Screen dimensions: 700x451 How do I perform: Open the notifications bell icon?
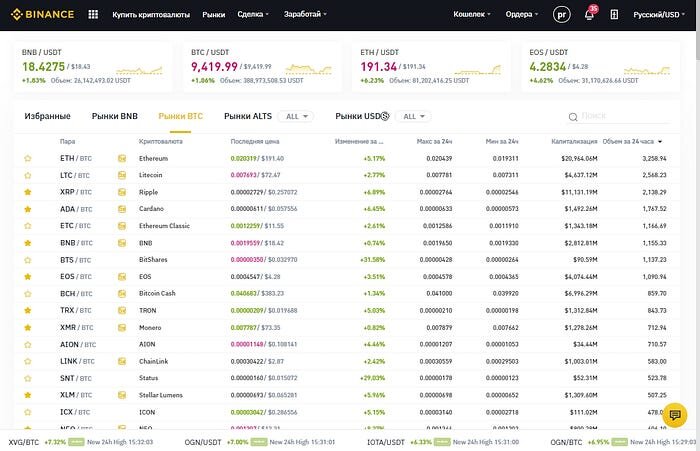589,15
